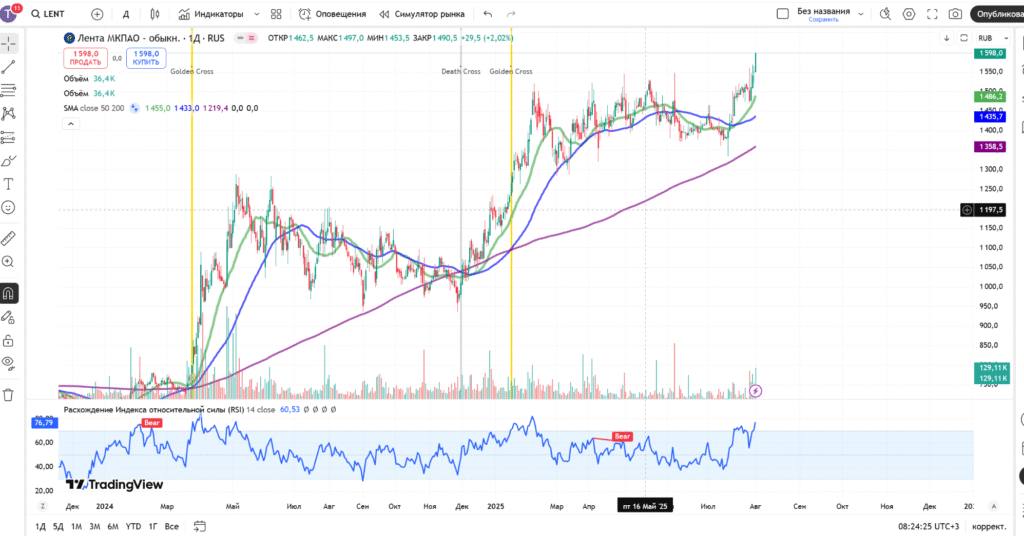Image resolution: width=1024 pixels, height=536 pixels.
Task: Select the 1М date range
Action: pos(76,526)
